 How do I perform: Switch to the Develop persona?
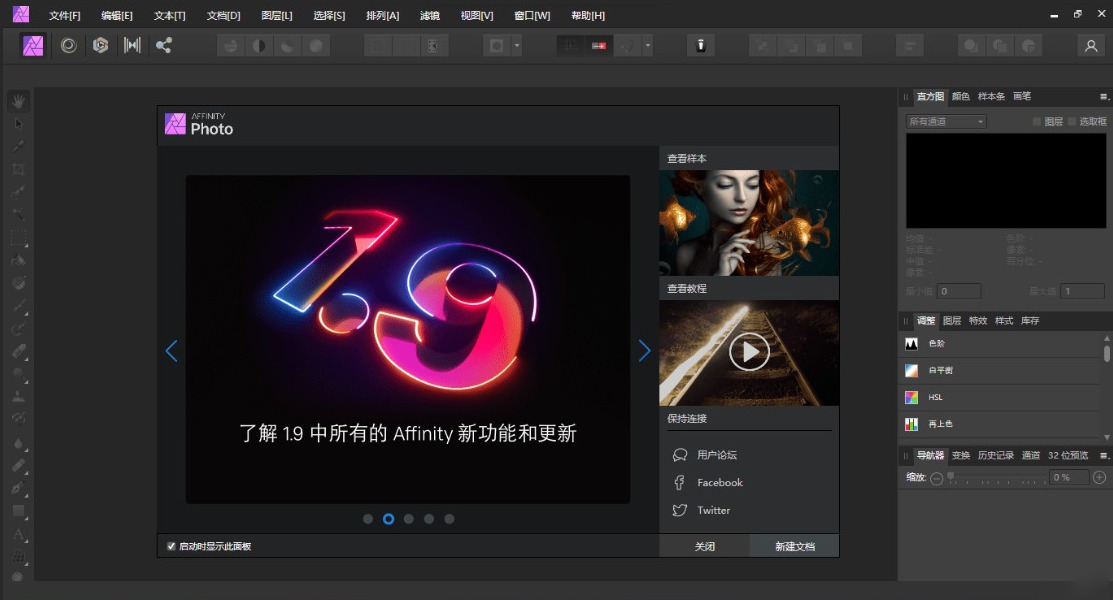100,45
